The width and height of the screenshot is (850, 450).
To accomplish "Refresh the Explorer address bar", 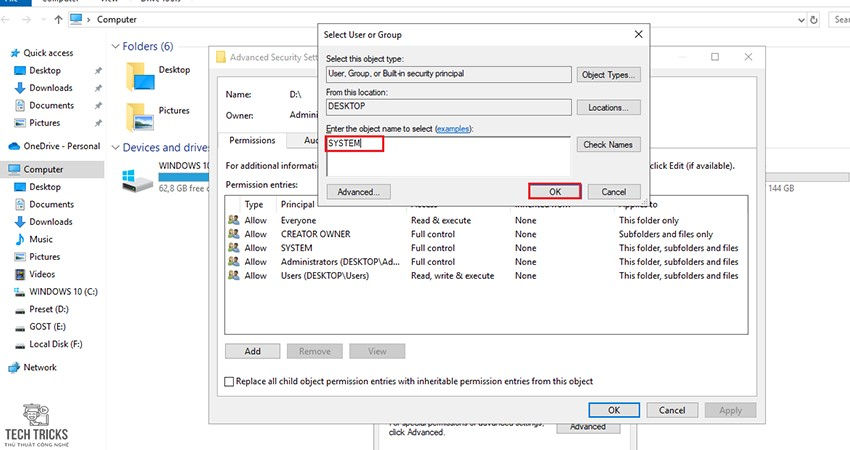I will tap(813, 20).
